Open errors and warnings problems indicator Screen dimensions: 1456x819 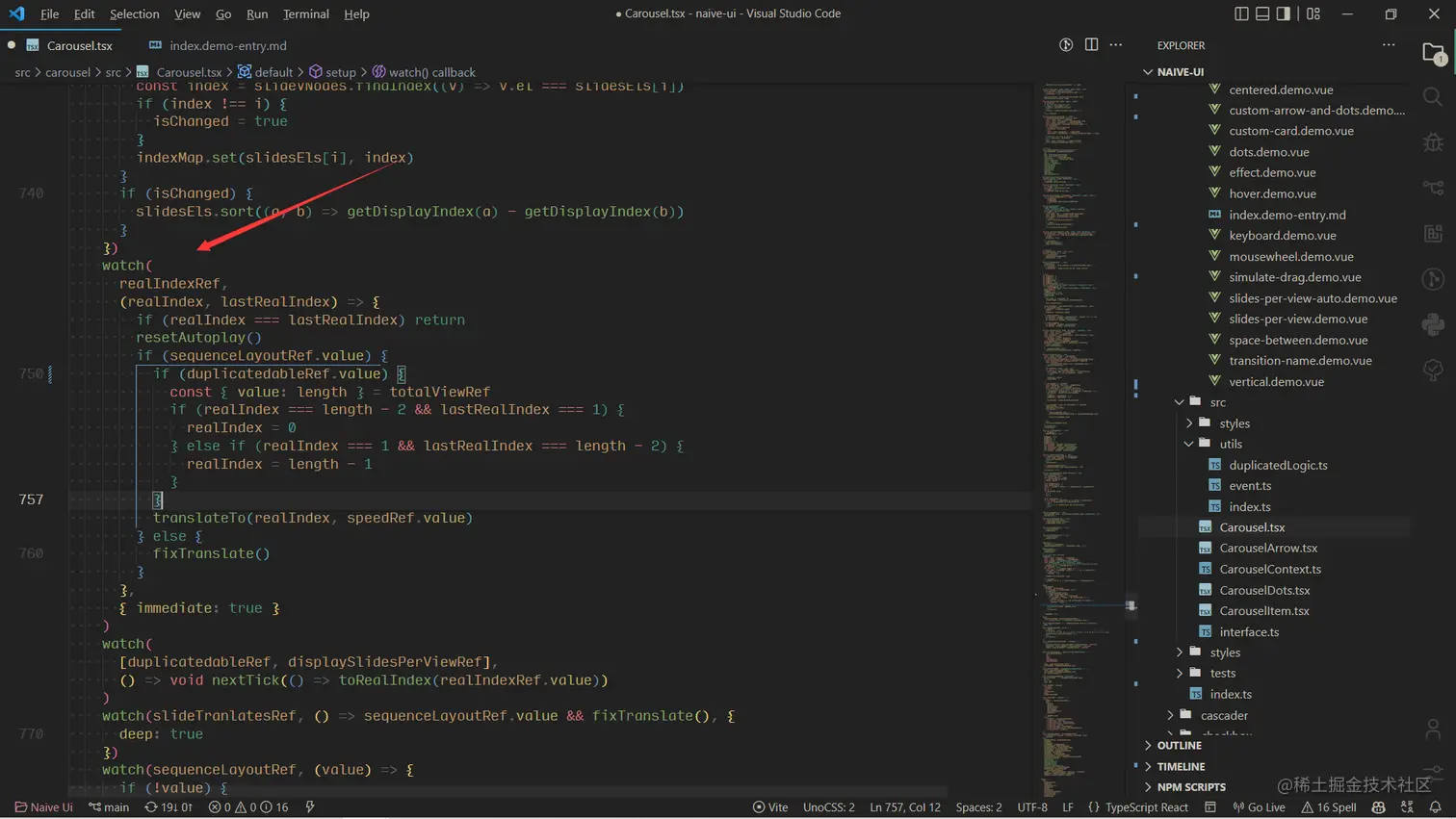(x=248, y=807)
